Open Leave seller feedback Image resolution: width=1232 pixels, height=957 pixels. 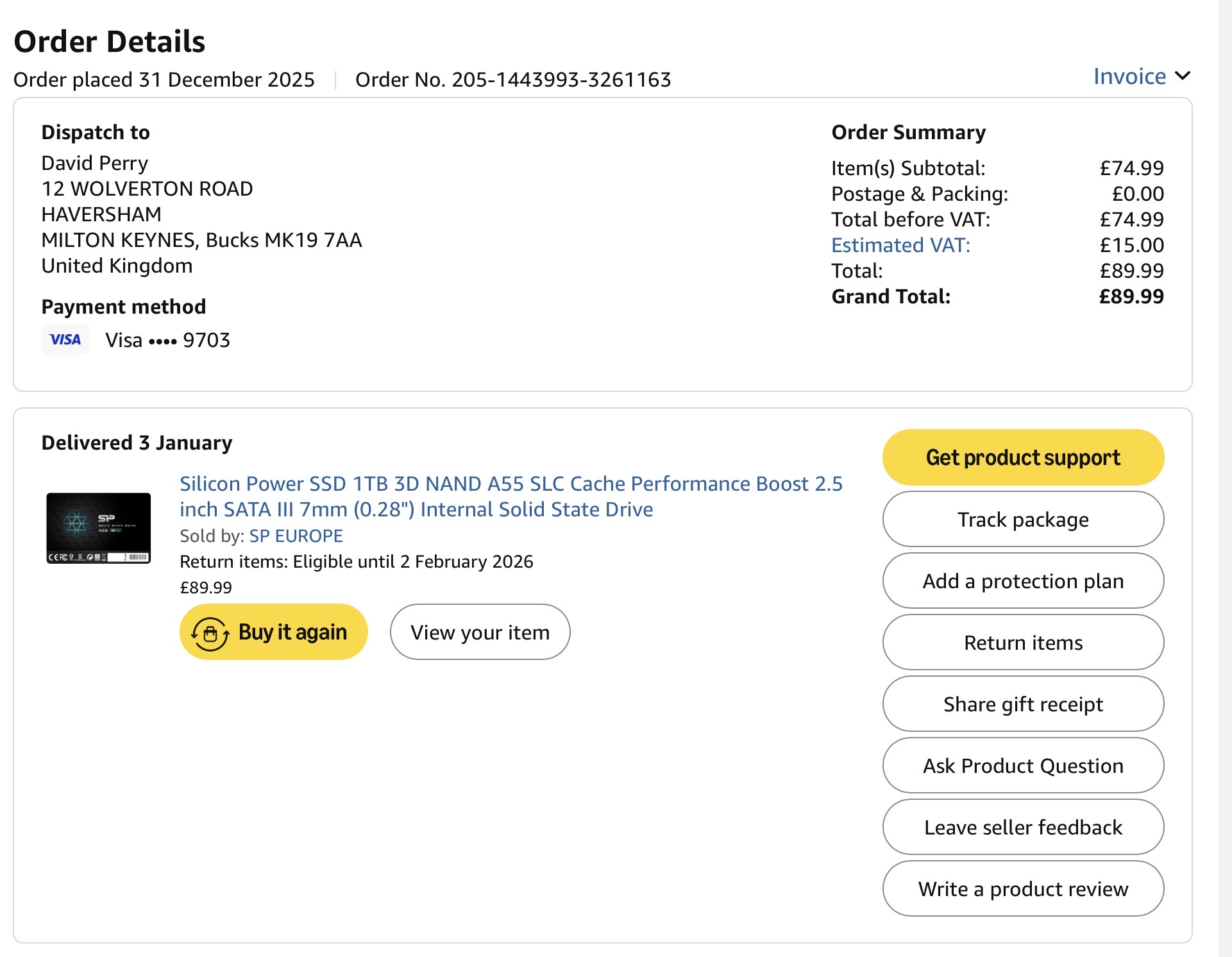pyautogui.click(x=1023, y=827)
